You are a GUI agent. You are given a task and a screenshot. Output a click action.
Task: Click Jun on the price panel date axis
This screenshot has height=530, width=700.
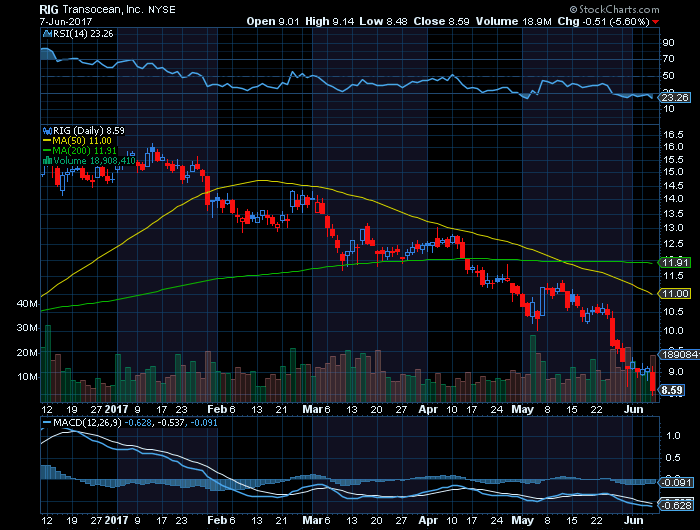point(633,409)
